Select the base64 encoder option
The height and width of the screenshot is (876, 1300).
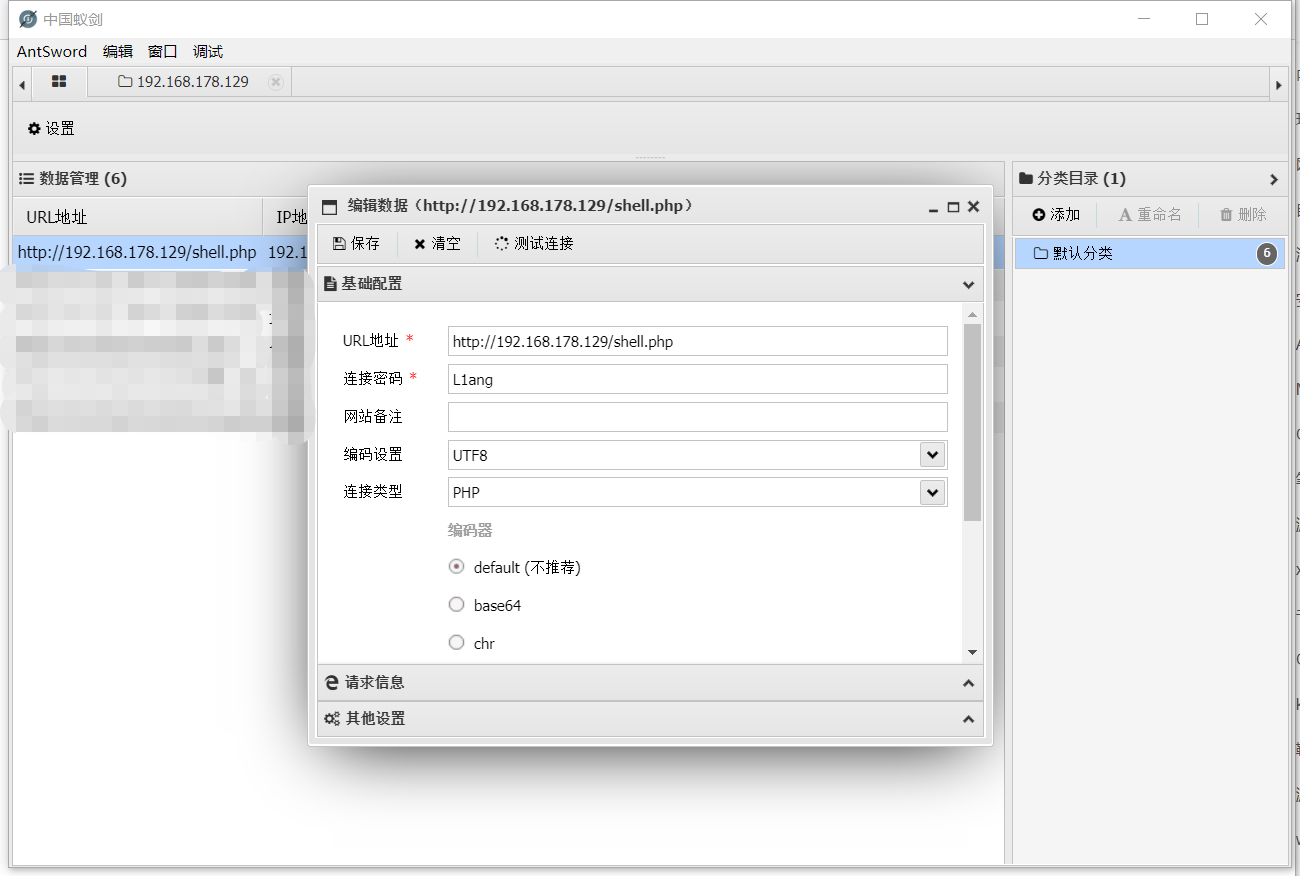[x=457, y=605]
